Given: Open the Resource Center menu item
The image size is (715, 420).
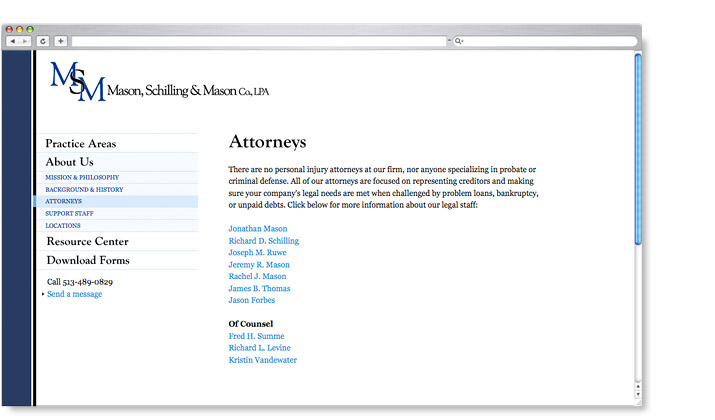Looking at the screenshot, I should point(88,241).
